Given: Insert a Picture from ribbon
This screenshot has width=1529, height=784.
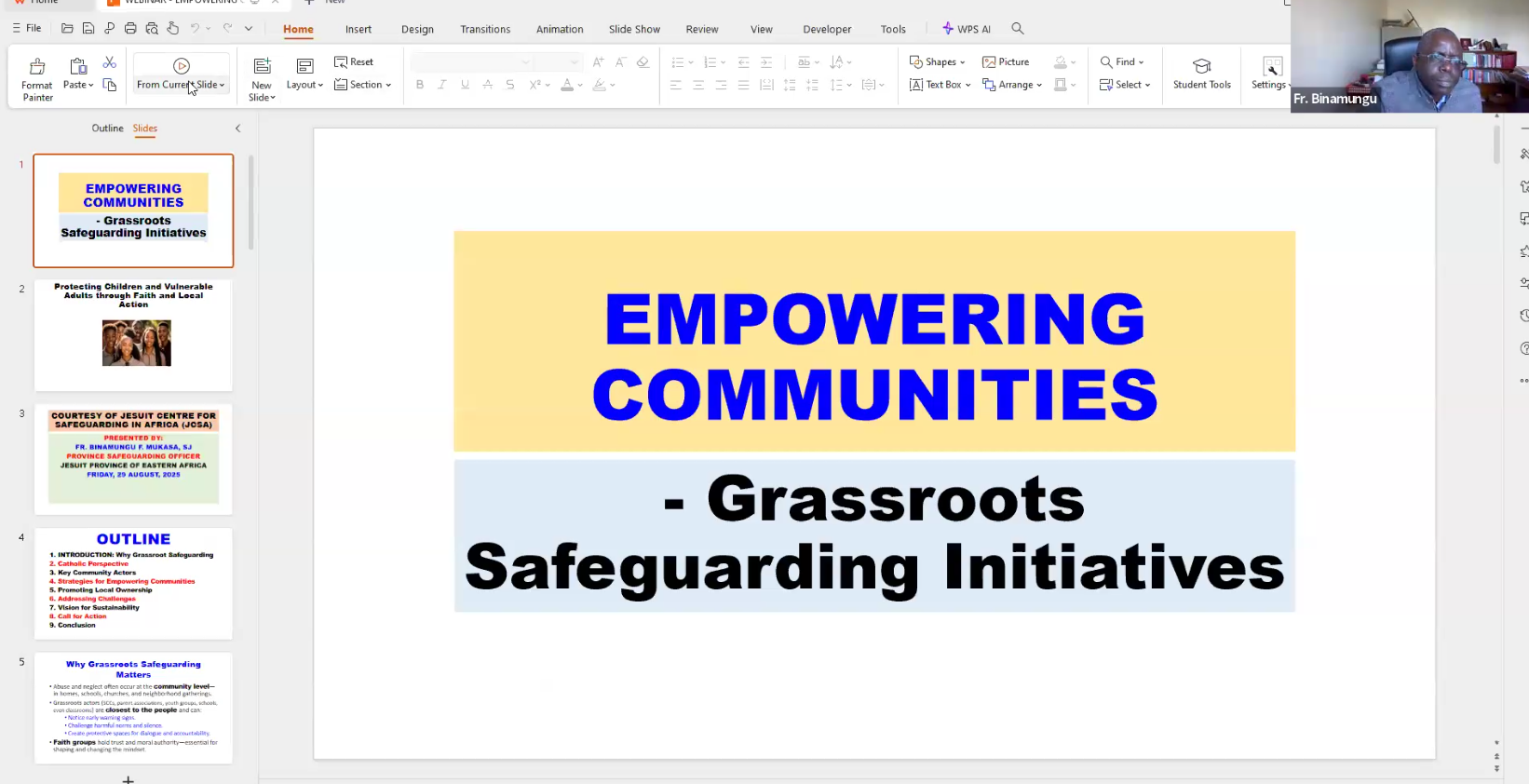Looking at the screenshot, I should [x=1006, y=62].
